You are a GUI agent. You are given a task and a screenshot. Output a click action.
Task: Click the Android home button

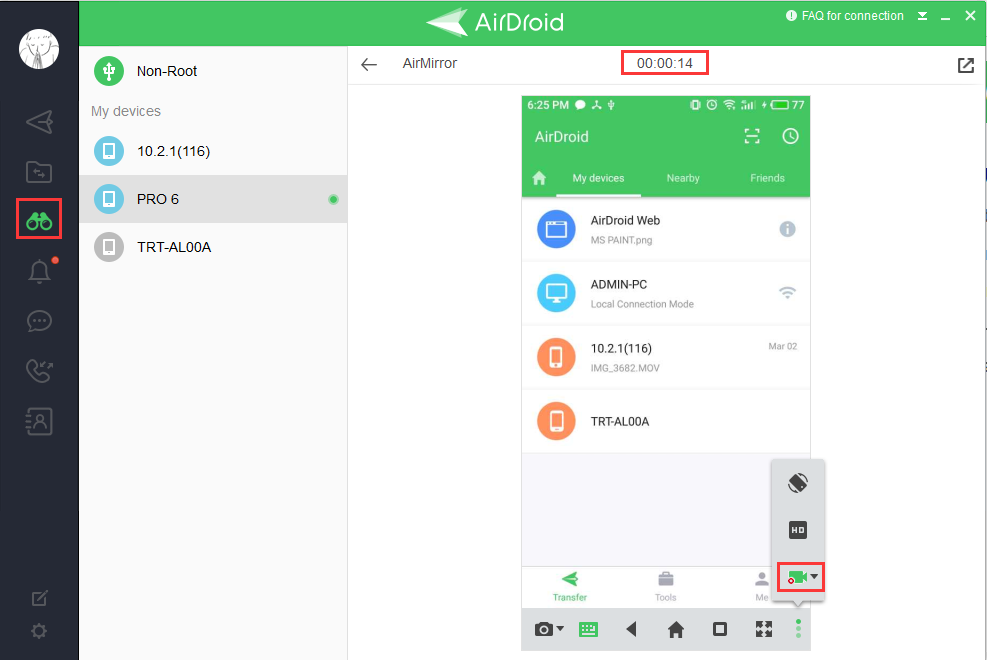(676, 629)
